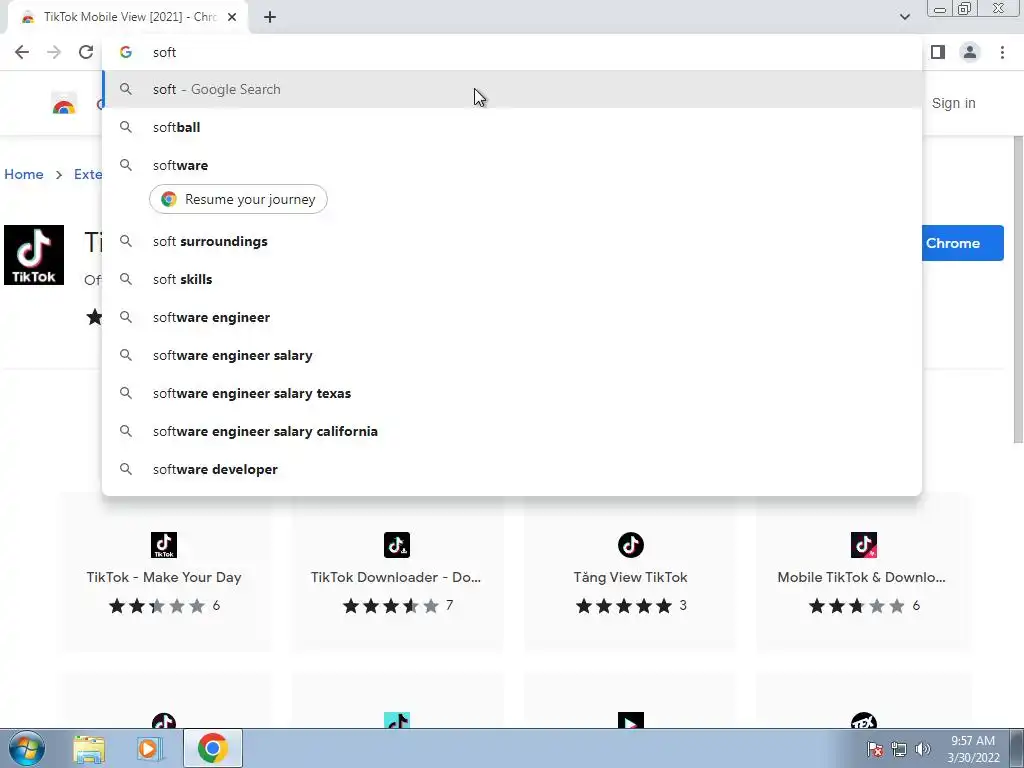Open the tab search dropdown arrow
The width and height of the screenshot is (1024, 768).
coord(904,17)
